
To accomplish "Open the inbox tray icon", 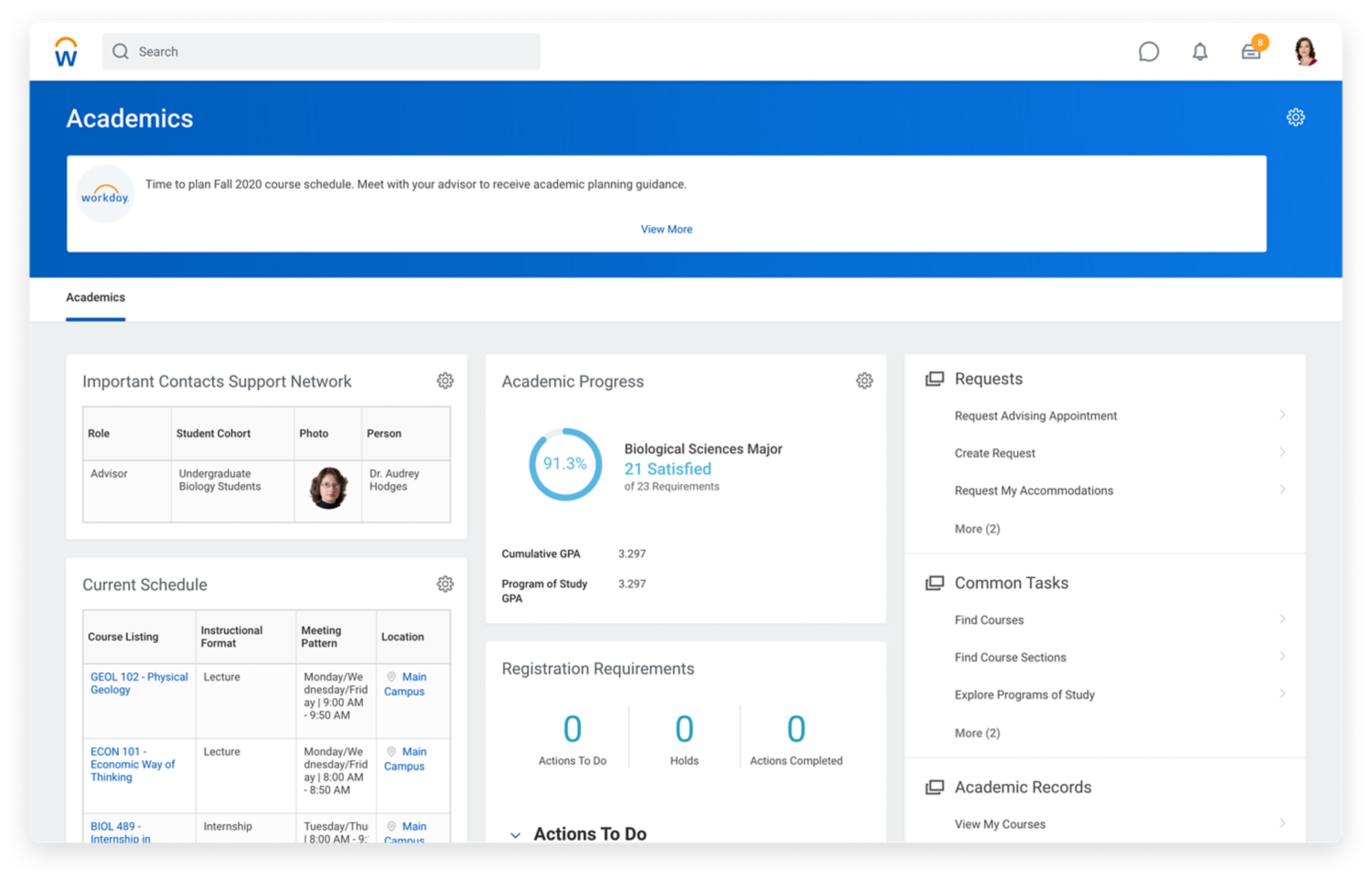I will (1250, 52).
